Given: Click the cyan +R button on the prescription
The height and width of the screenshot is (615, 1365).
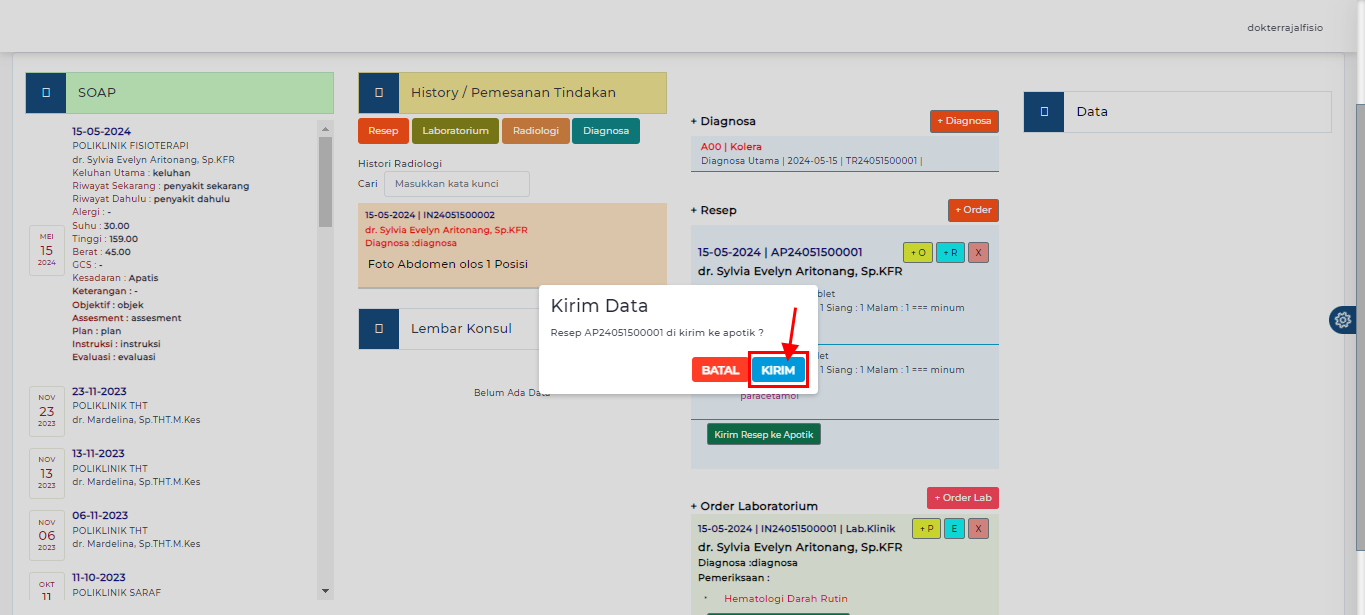Looking at the screenshot, I should pos(949,253).
